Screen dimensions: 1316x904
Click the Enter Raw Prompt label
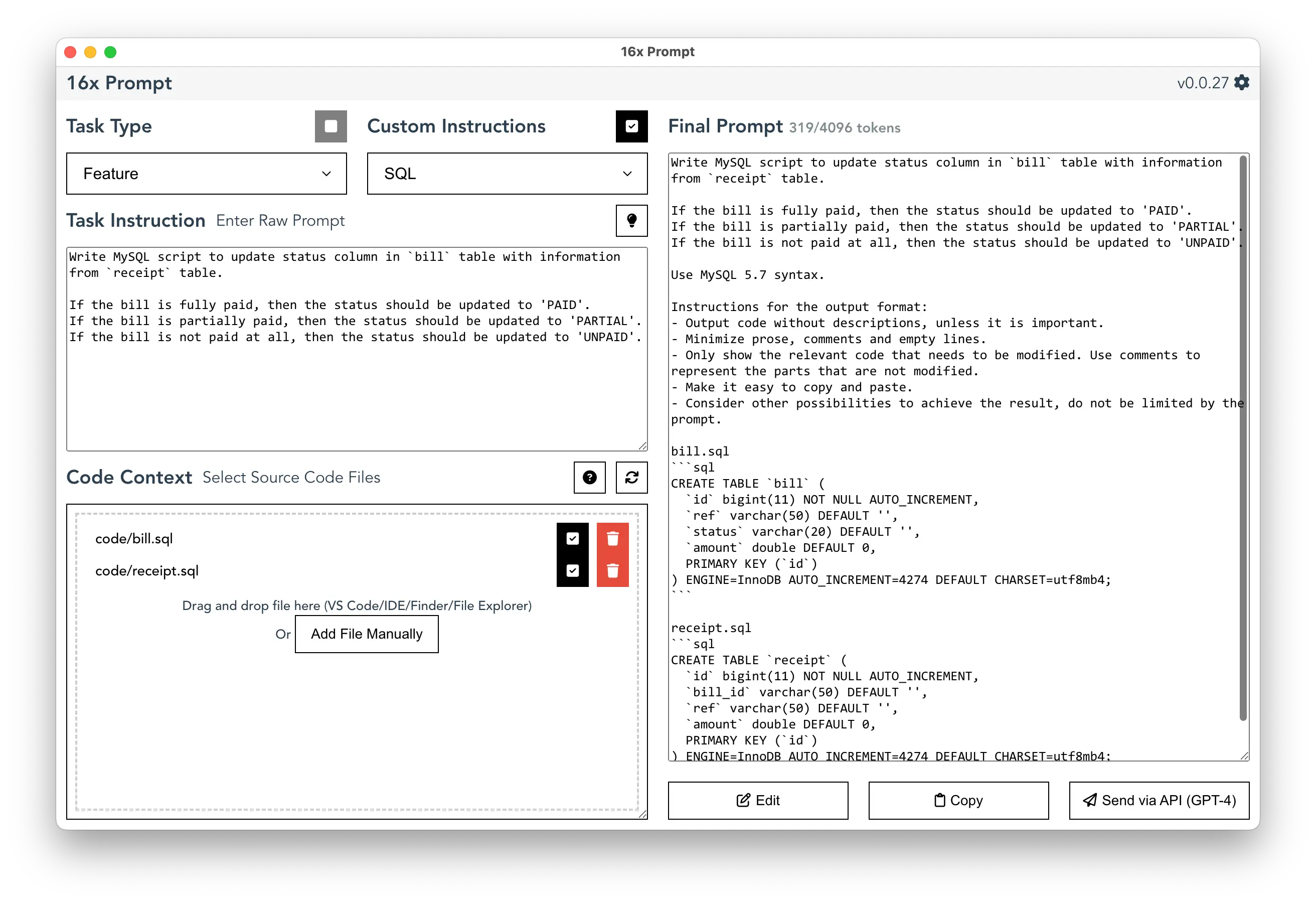[280, 220]
